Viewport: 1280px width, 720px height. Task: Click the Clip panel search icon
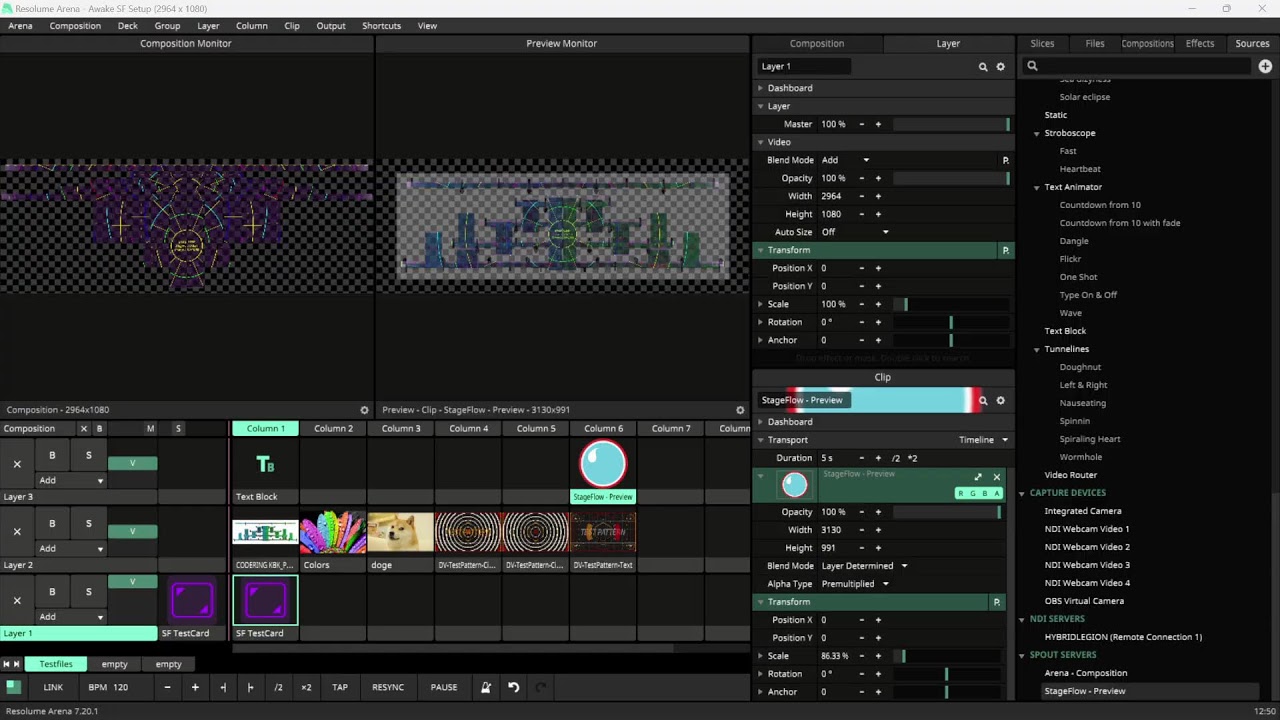[x=983, y=400]
